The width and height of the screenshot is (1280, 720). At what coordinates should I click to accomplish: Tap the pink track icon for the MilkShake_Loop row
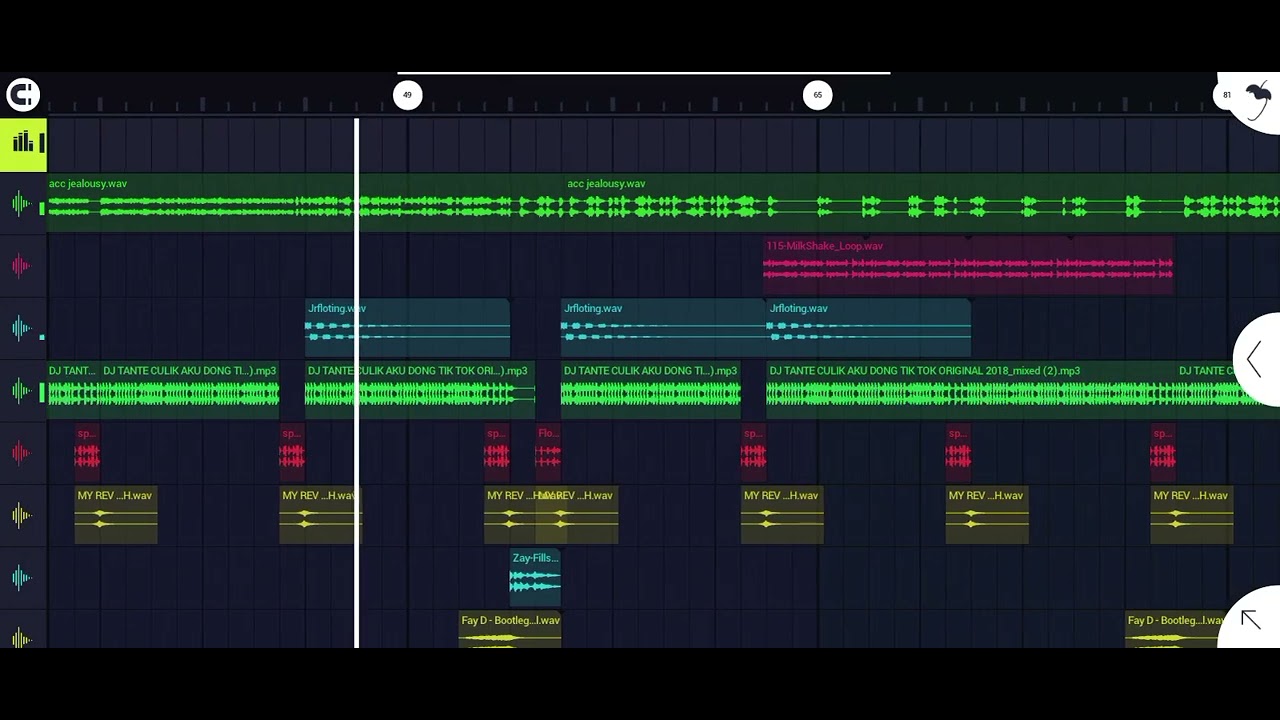(22, 266)
